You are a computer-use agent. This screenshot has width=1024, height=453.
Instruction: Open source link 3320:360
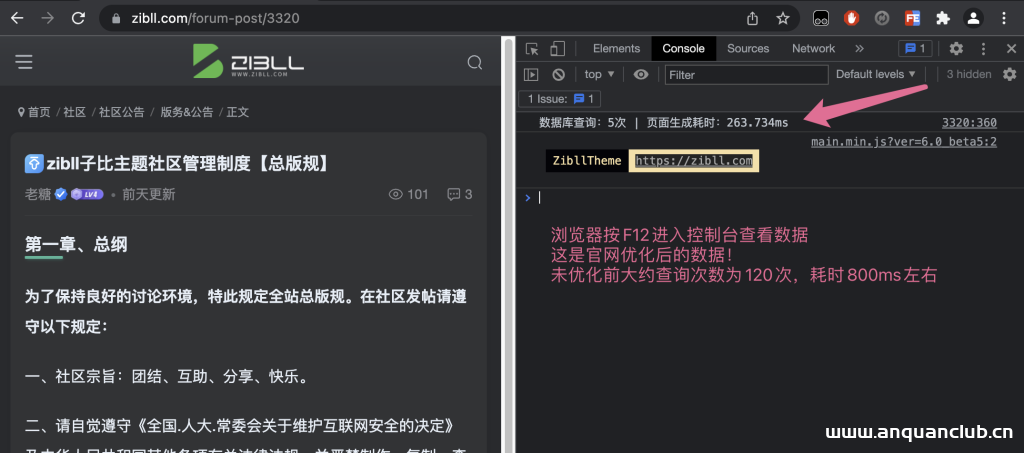coord(969,123)
